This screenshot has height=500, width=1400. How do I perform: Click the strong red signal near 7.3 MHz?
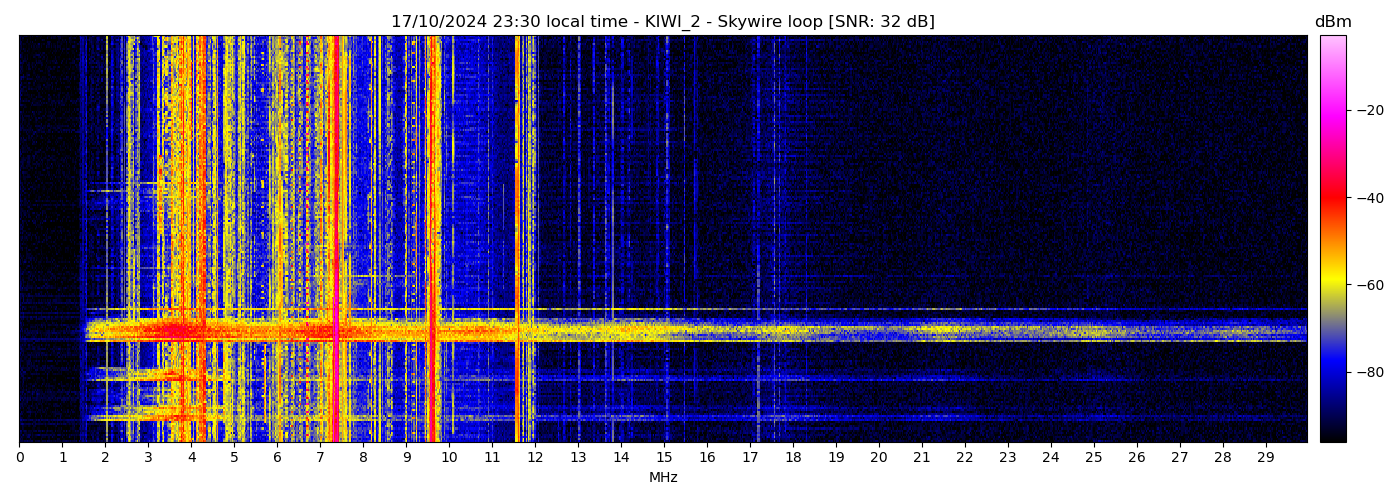[x=335, y=200]
